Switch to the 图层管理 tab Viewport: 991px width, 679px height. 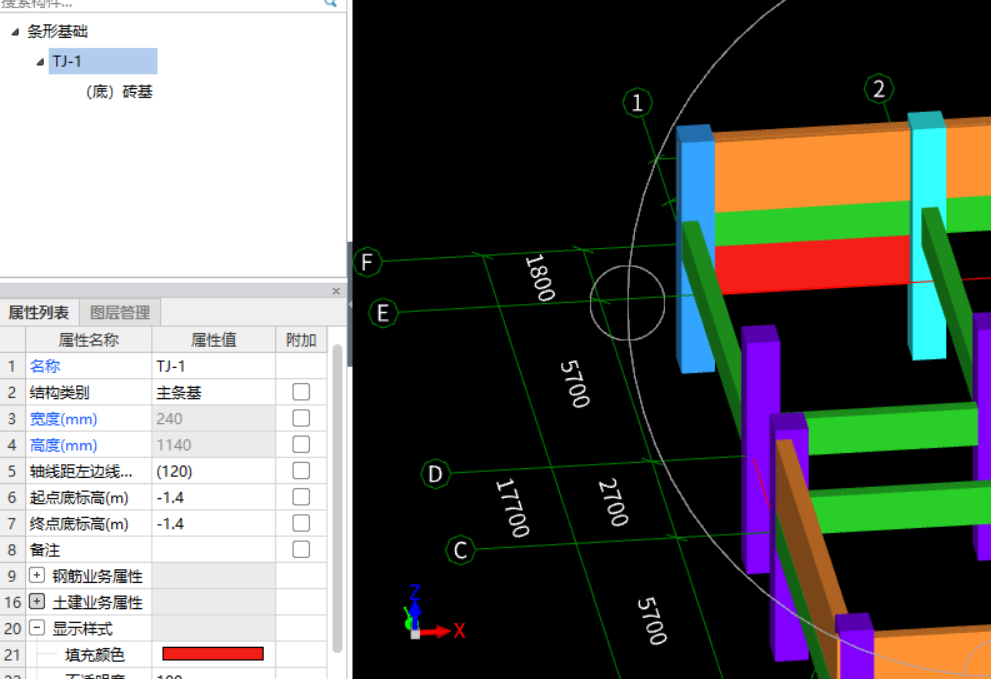[119, 312]
